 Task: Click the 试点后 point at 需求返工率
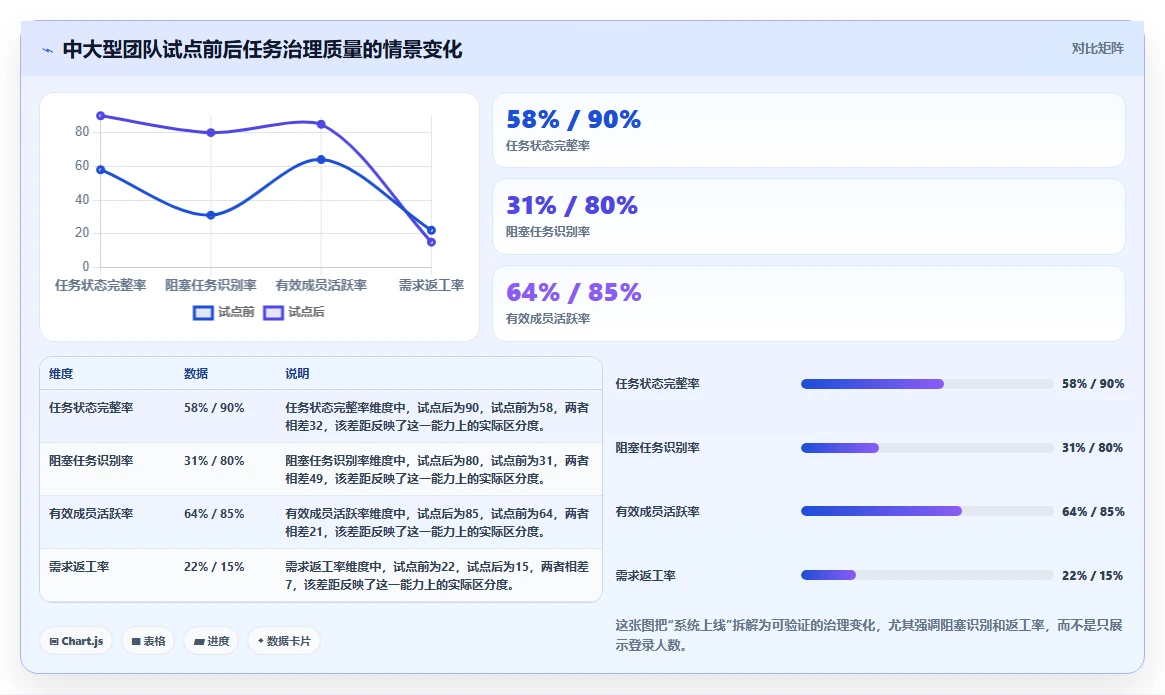[x=432, y=242]
